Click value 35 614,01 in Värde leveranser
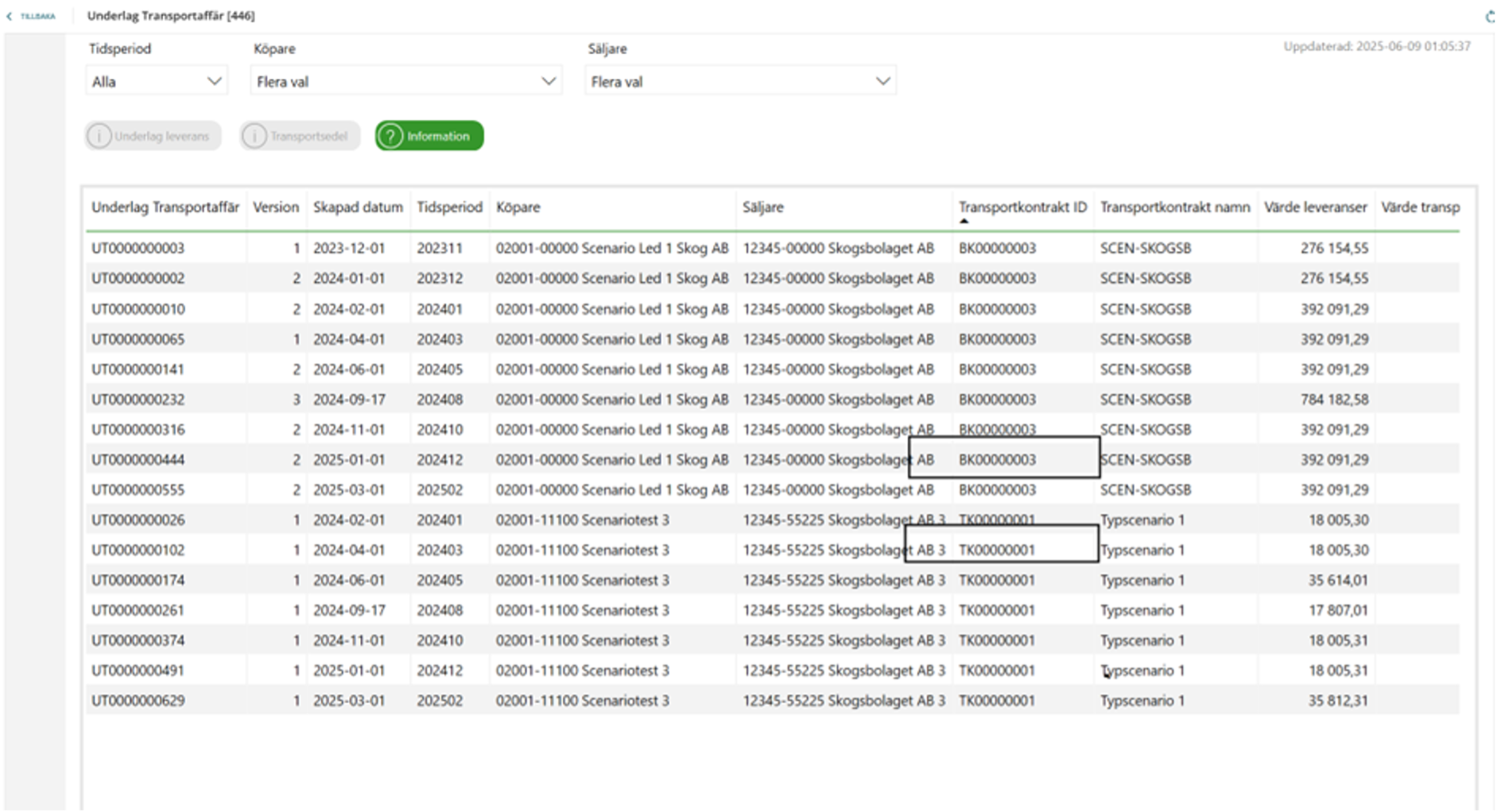The image size is (1497, 812). coord(1339,580)
